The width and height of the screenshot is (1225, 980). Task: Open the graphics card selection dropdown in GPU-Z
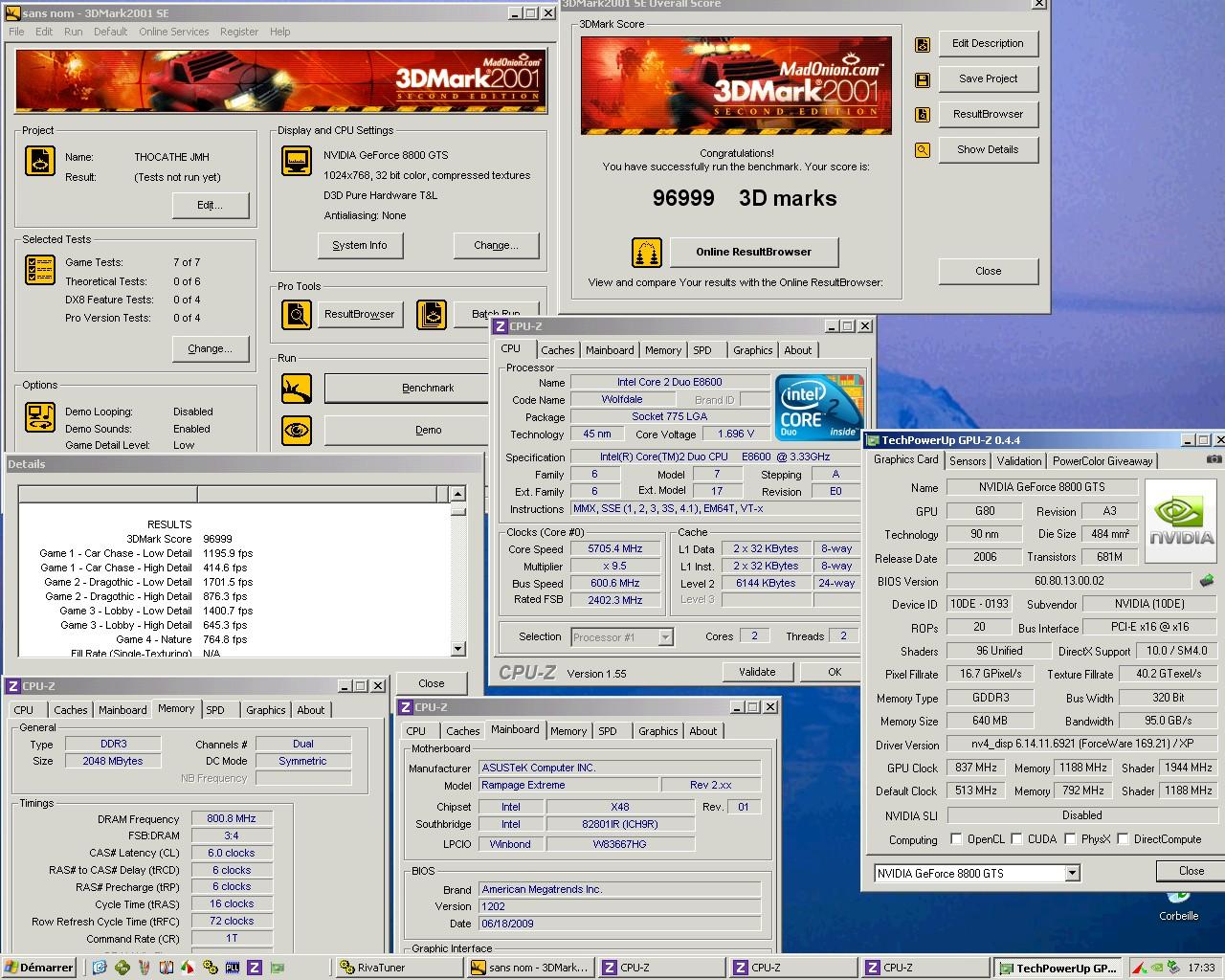click(1072, 873)
